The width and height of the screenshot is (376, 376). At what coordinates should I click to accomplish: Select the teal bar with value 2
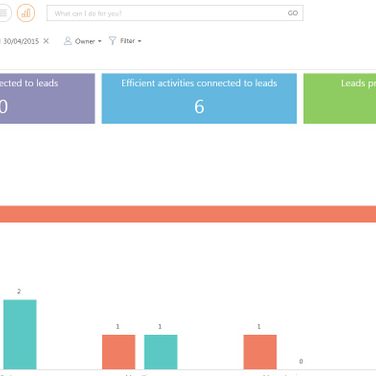point(20,334)
